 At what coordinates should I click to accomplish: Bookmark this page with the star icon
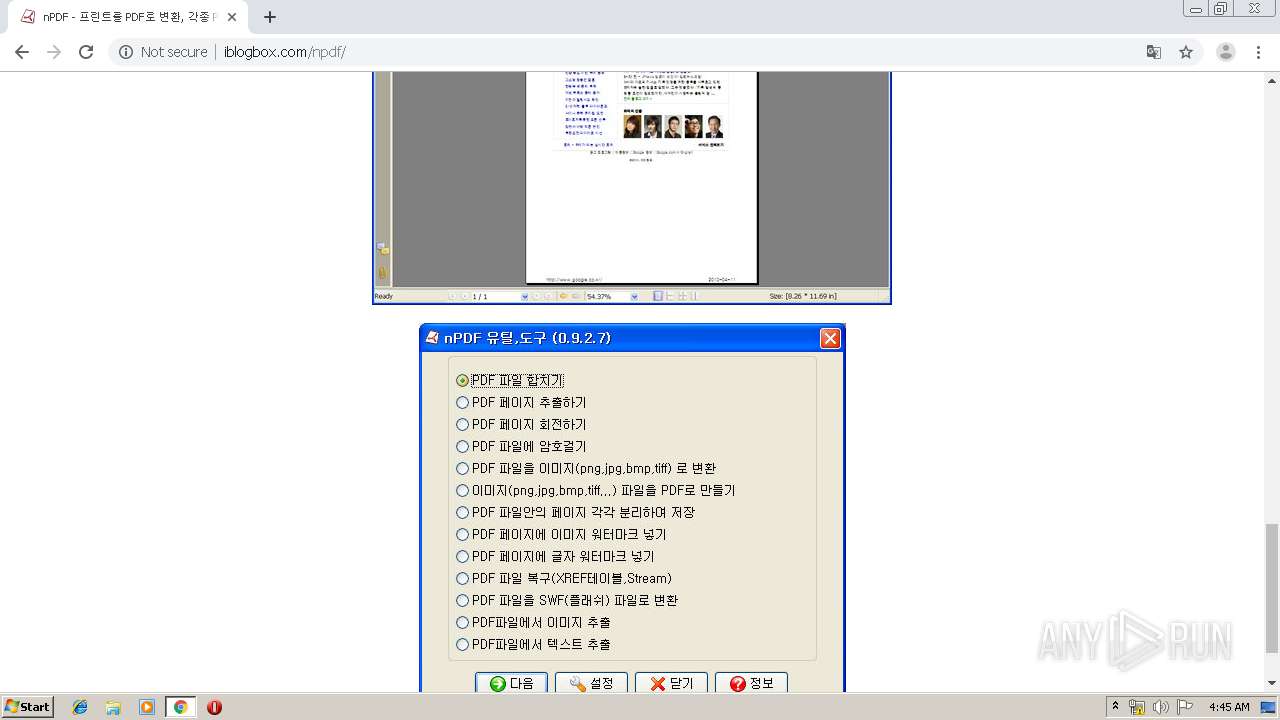point(1186,52)
